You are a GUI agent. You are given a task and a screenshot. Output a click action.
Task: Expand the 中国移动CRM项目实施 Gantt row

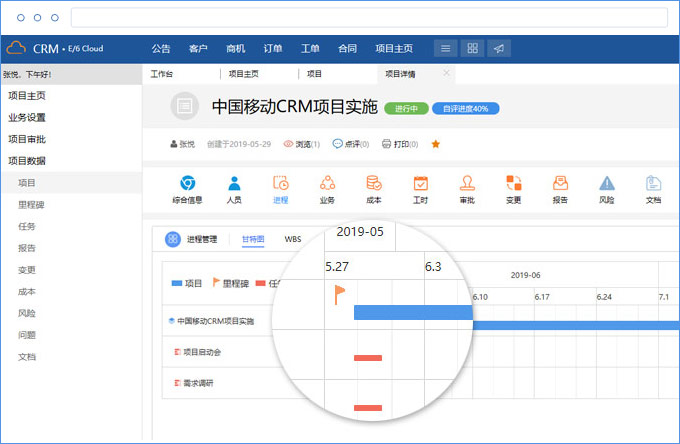click(x=171, y=321)
